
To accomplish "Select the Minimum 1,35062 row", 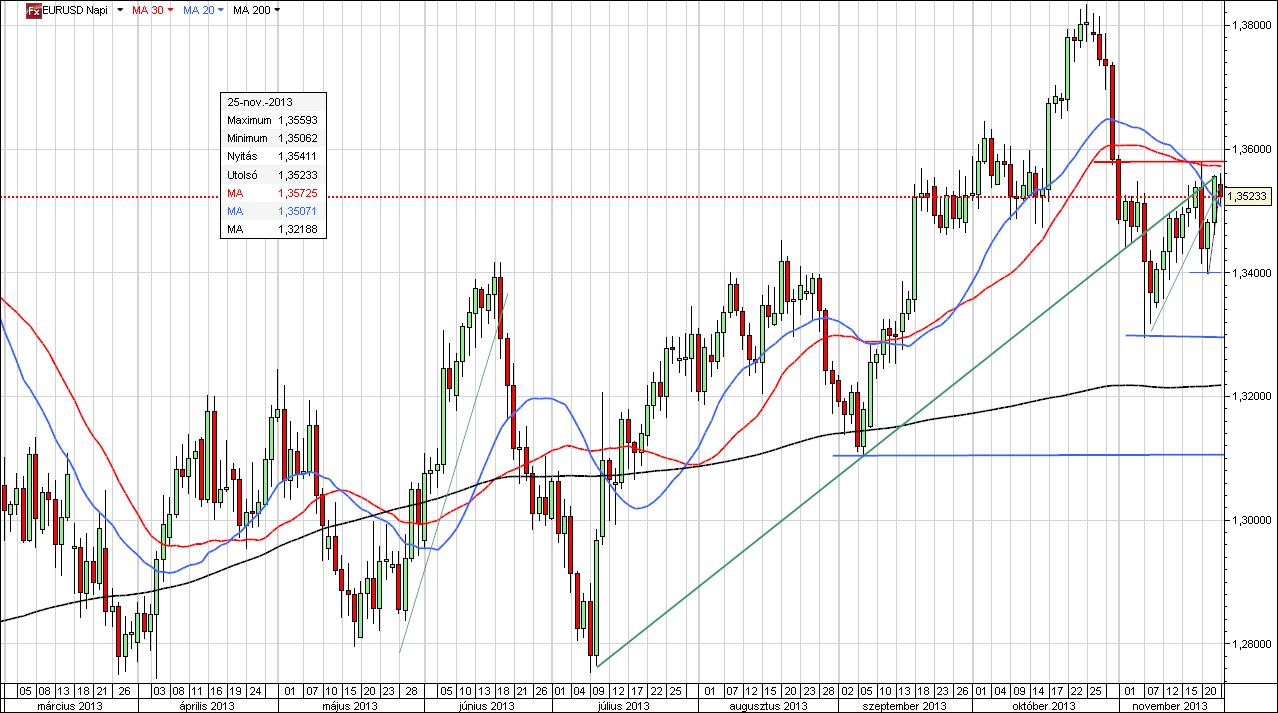I will tap(272, 138).
